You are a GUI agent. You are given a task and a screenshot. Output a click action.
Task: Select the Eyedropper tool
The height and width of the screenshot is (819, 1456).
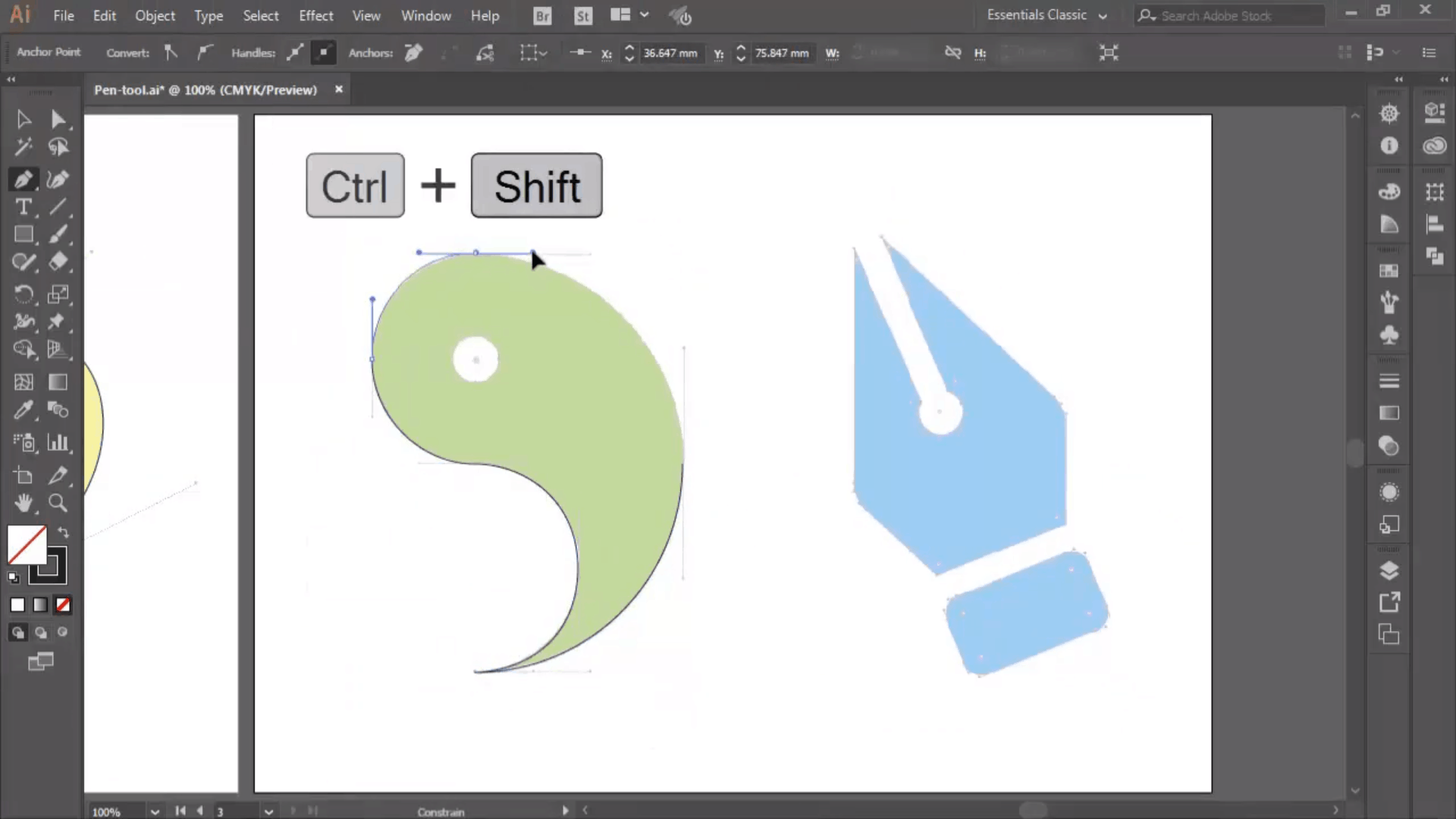pyautogui.click(x=24, y=410)
